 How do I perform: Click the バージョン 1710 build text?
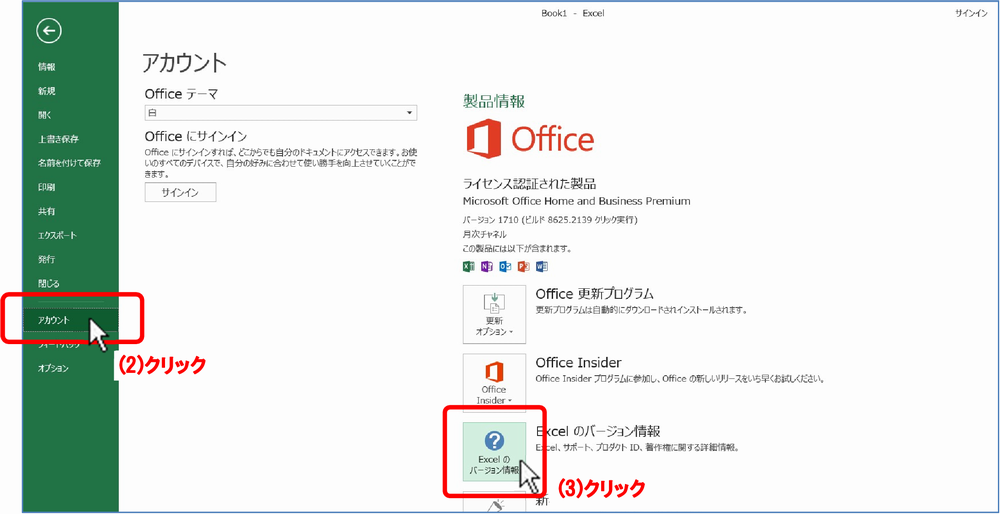(550, 219)
